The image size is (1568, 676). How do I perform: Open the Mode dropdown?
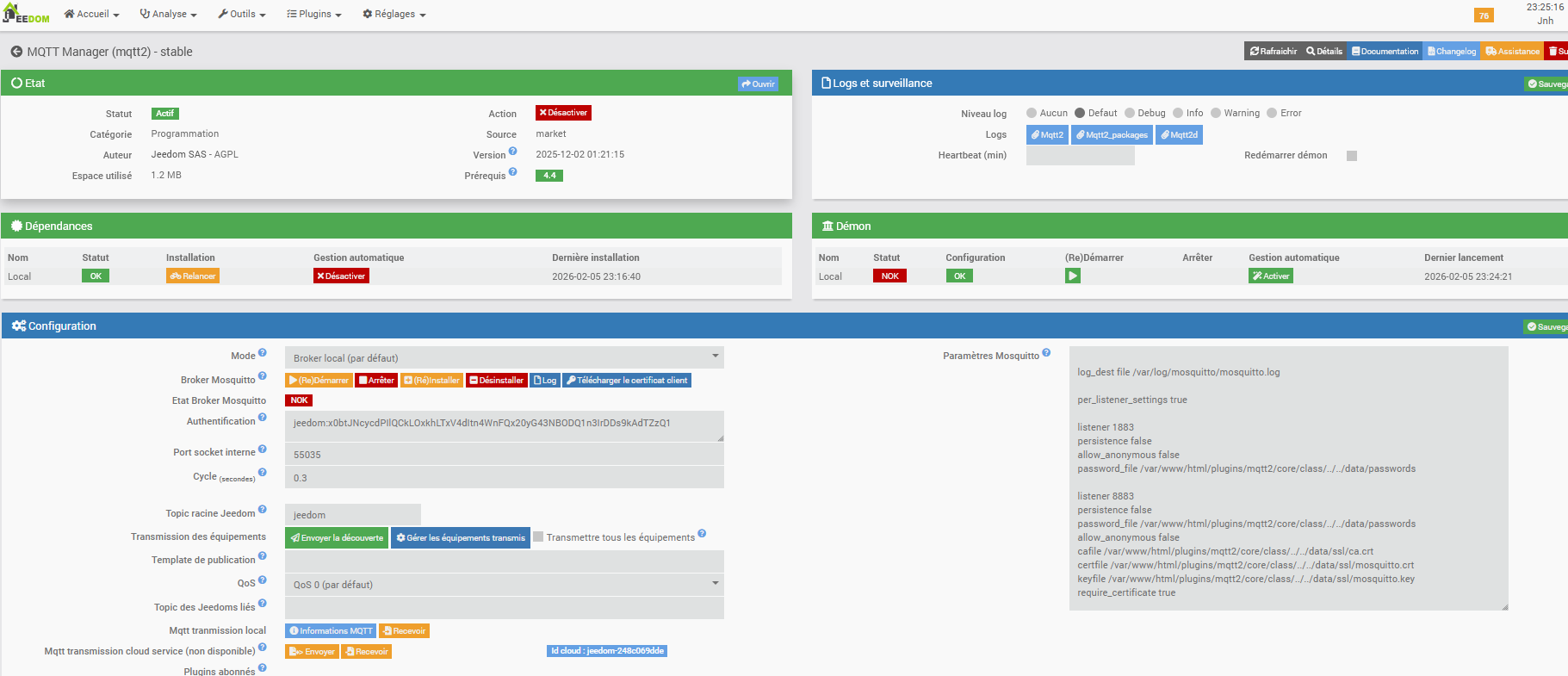pos(505,357)
